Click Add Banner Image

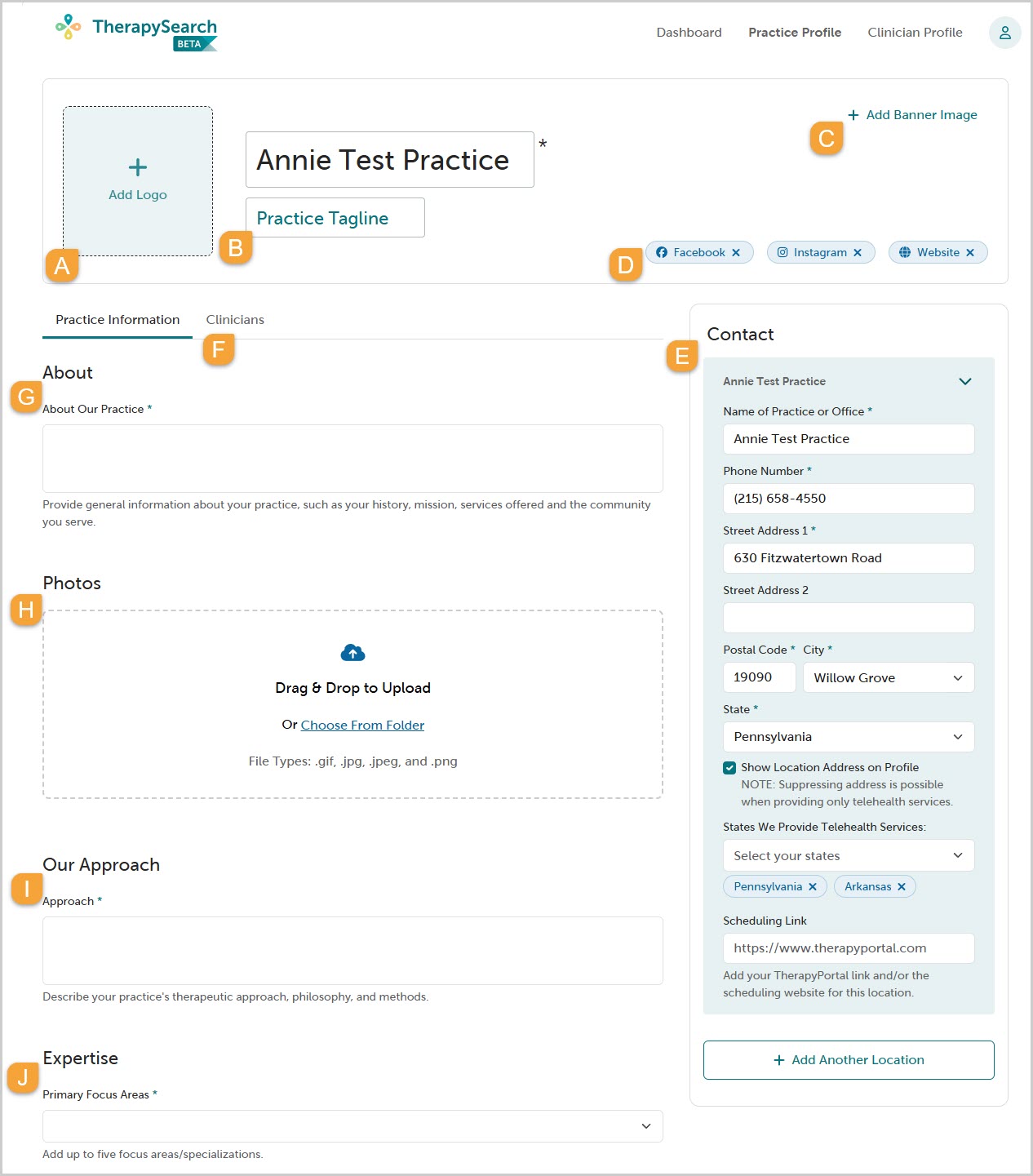(x=912, y=115)
